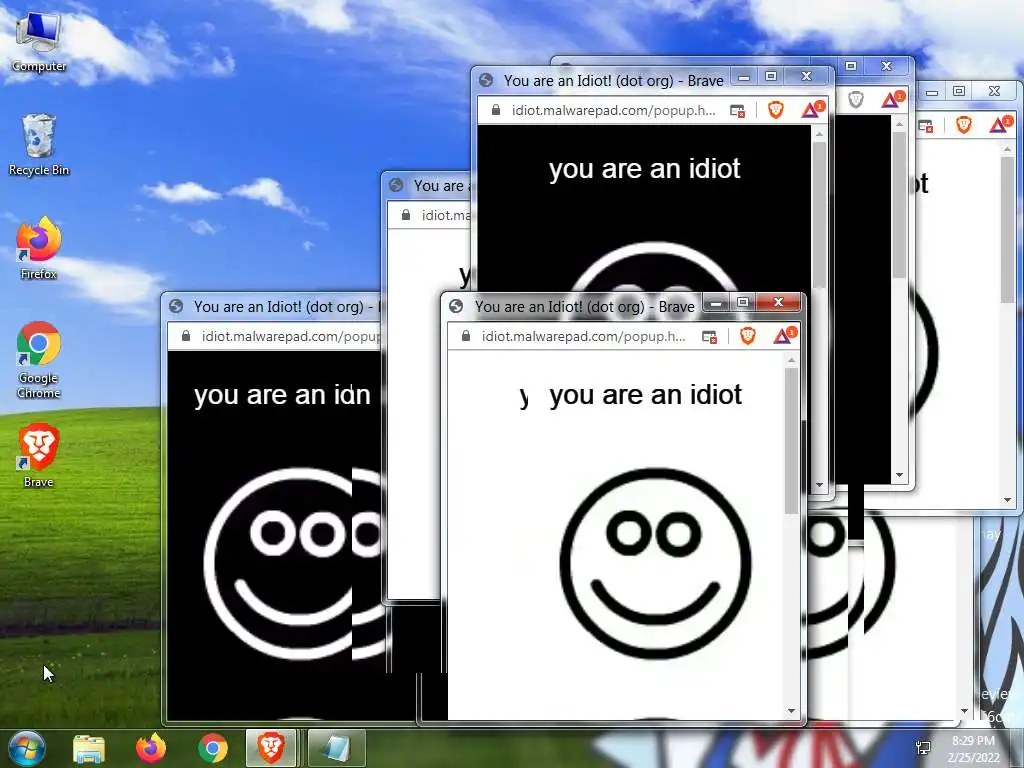Click popup-blocked icon in front white popup
The image size is (1024, 768).
tap(709, 336)
